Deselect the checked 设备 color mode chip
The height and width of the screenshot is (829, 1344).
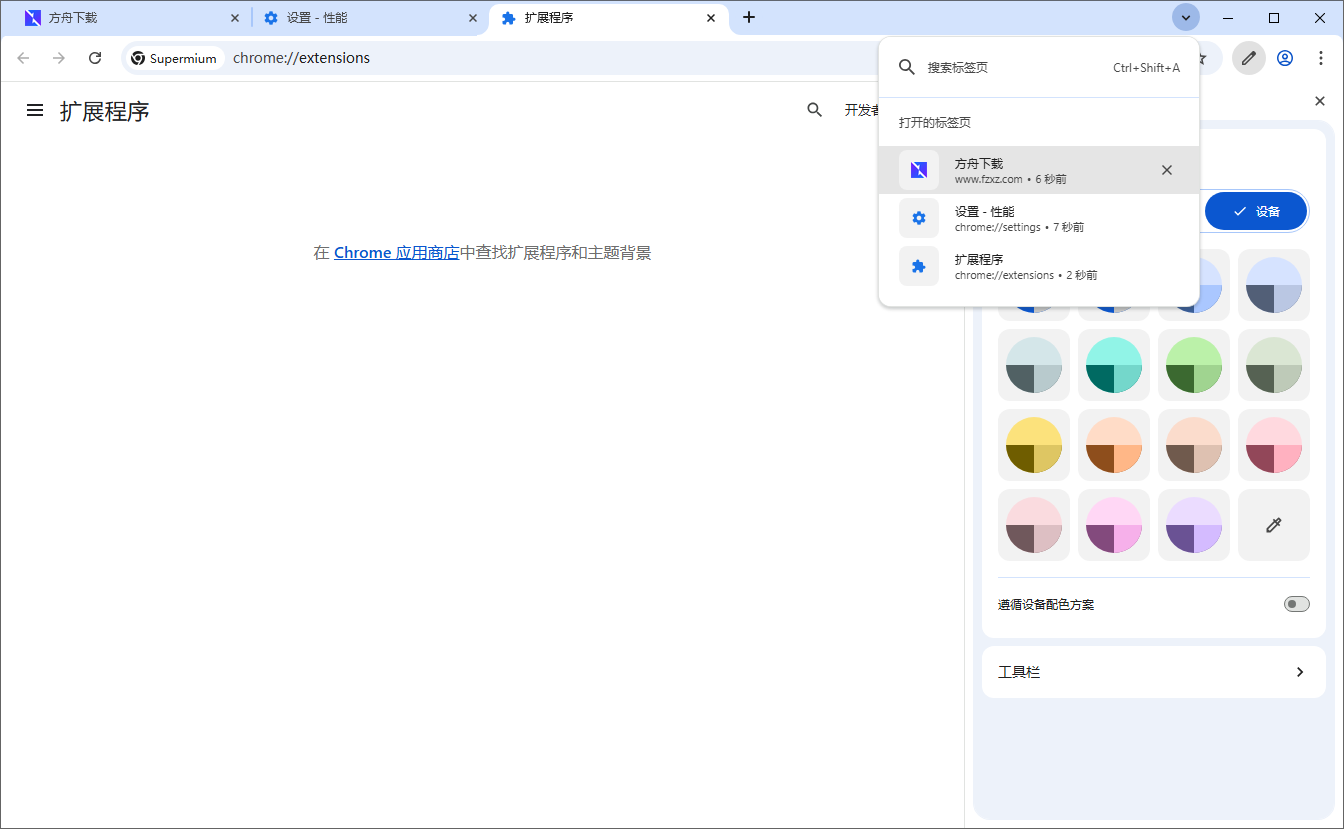[1256, 211]
